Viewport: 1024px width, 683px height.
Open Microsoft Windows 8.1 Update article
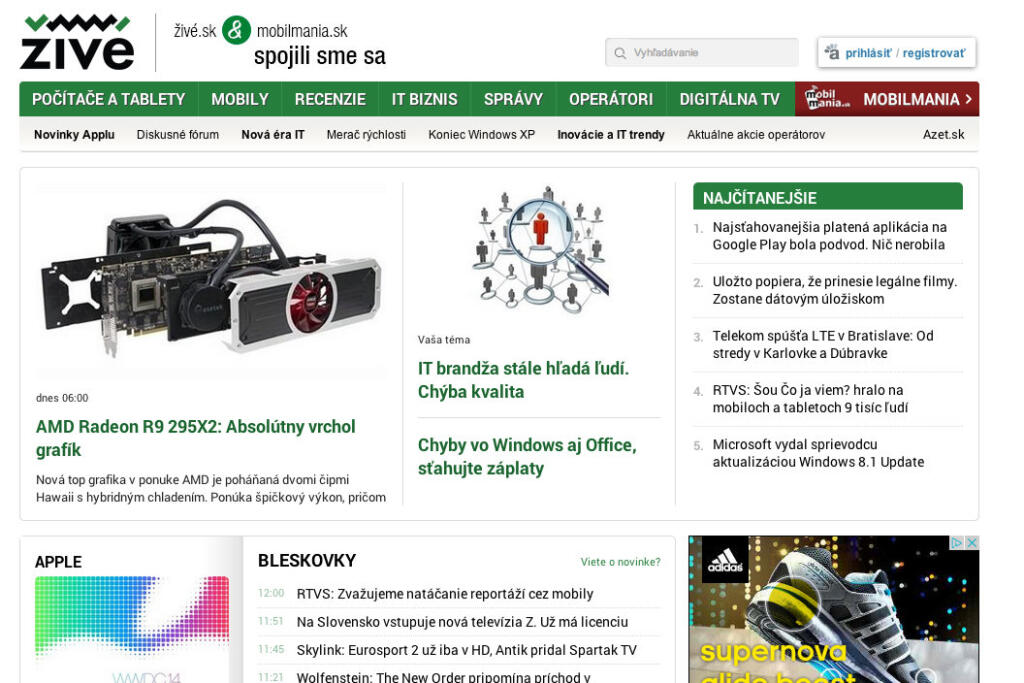click(818, 453)
